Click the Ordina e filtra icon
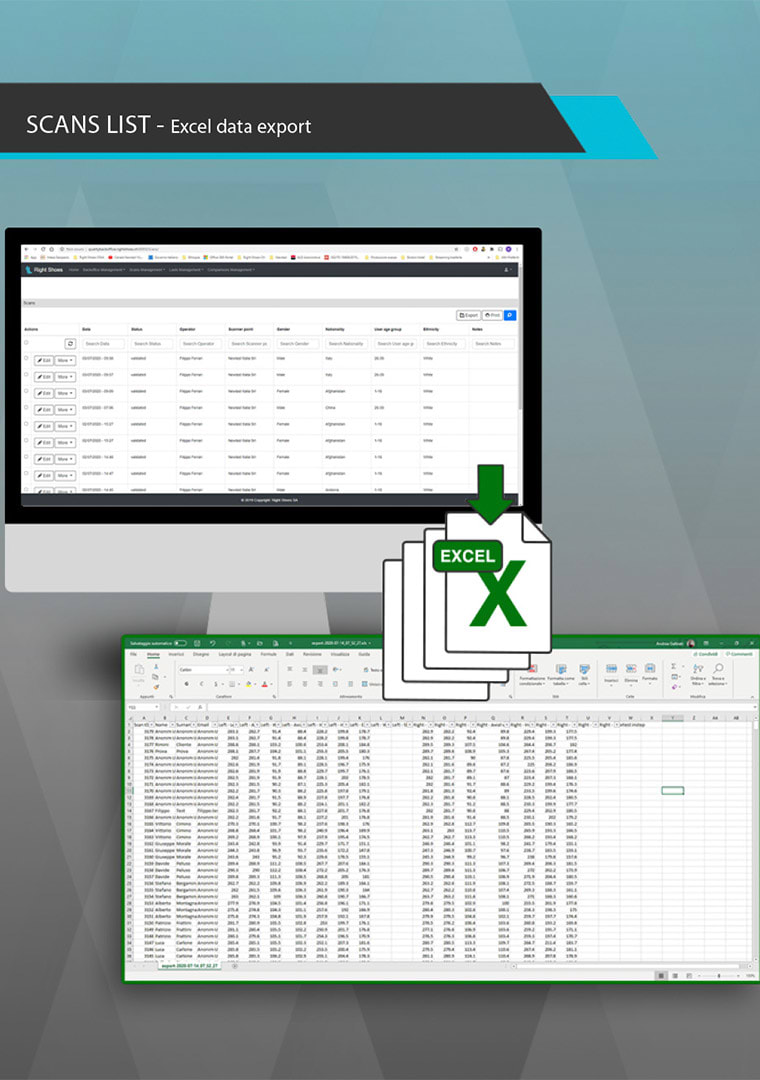 tap(696, 669)
